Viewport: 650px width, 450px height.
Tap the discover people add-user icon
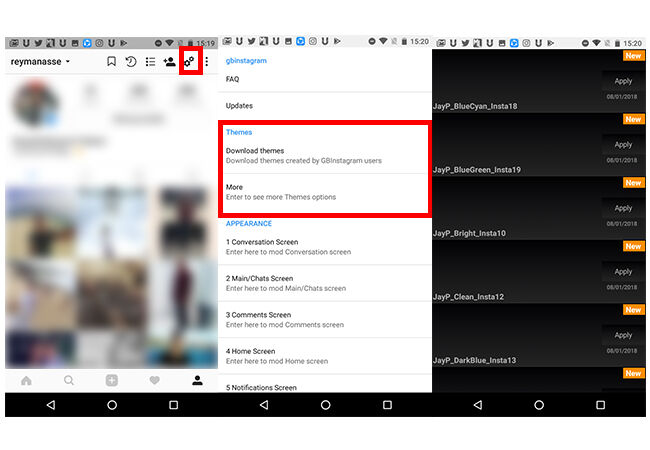click(x=169, y=62)
